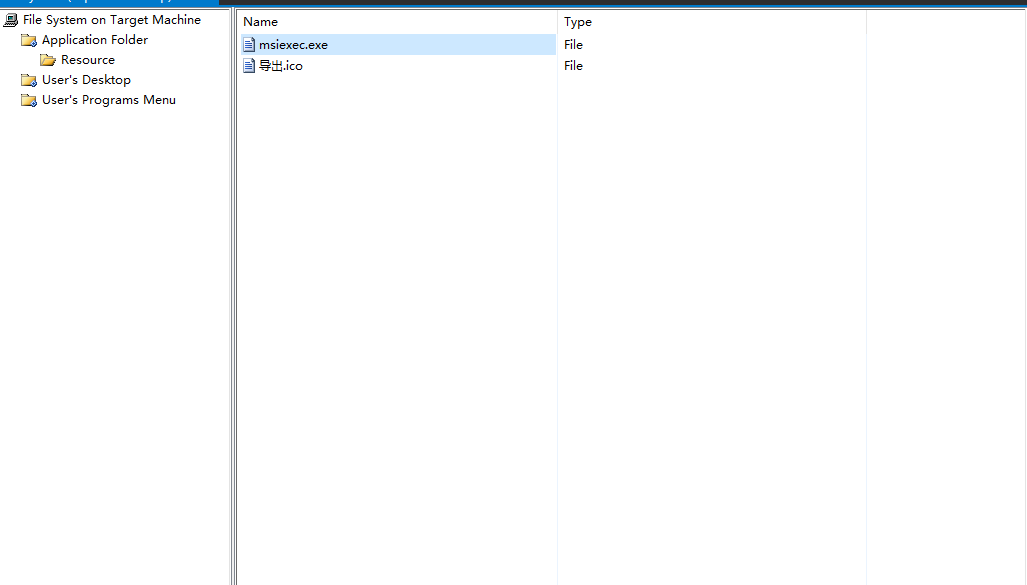
Task: Select the msiexec.exe file name
Action: [293, 45]
